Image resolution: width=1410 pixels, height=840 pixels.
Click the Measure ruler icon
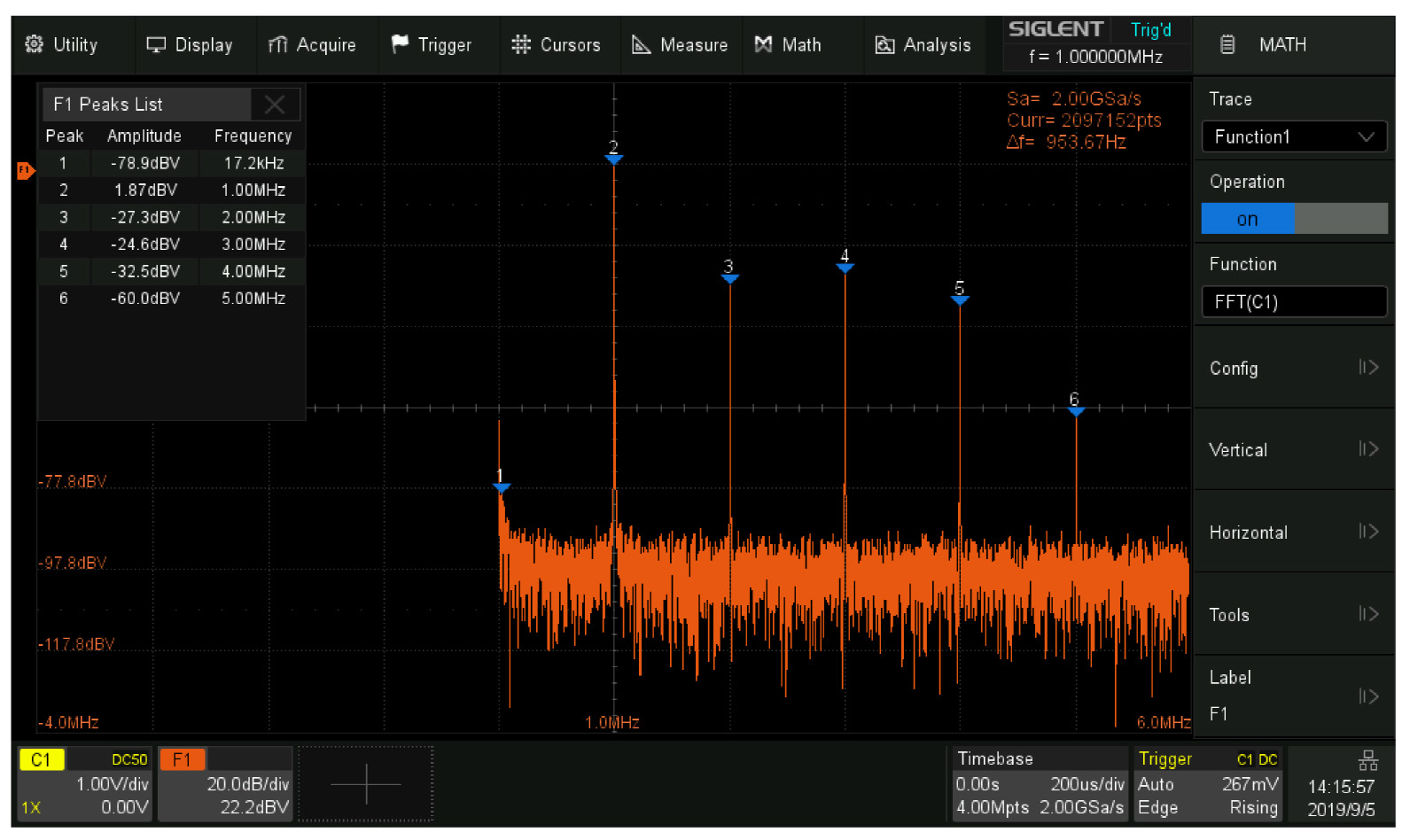pyautogui.click(x=641, y=44)
